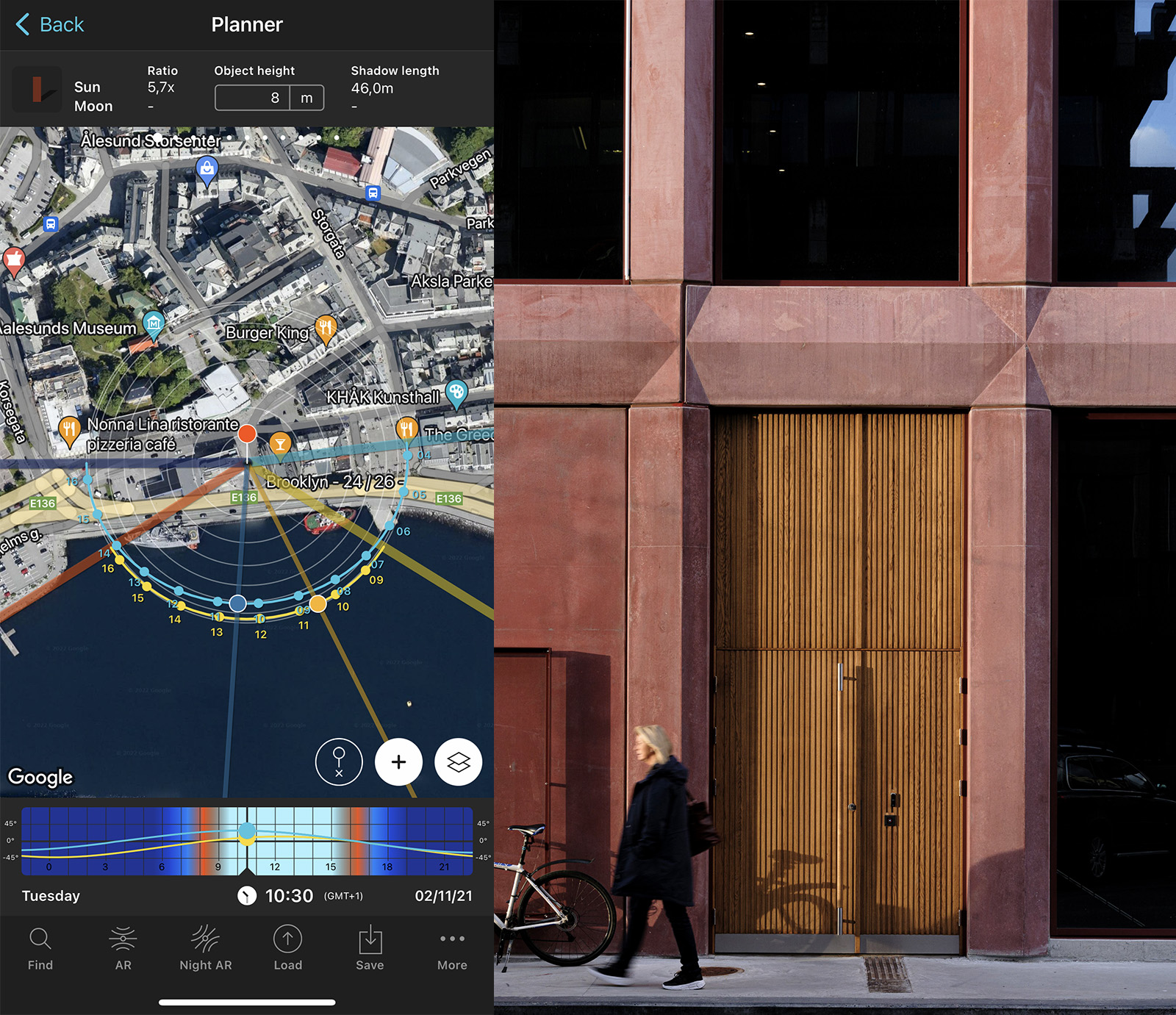Tap Back to leave the Planner
1176x1015 pixels.
tap(47, 24)
